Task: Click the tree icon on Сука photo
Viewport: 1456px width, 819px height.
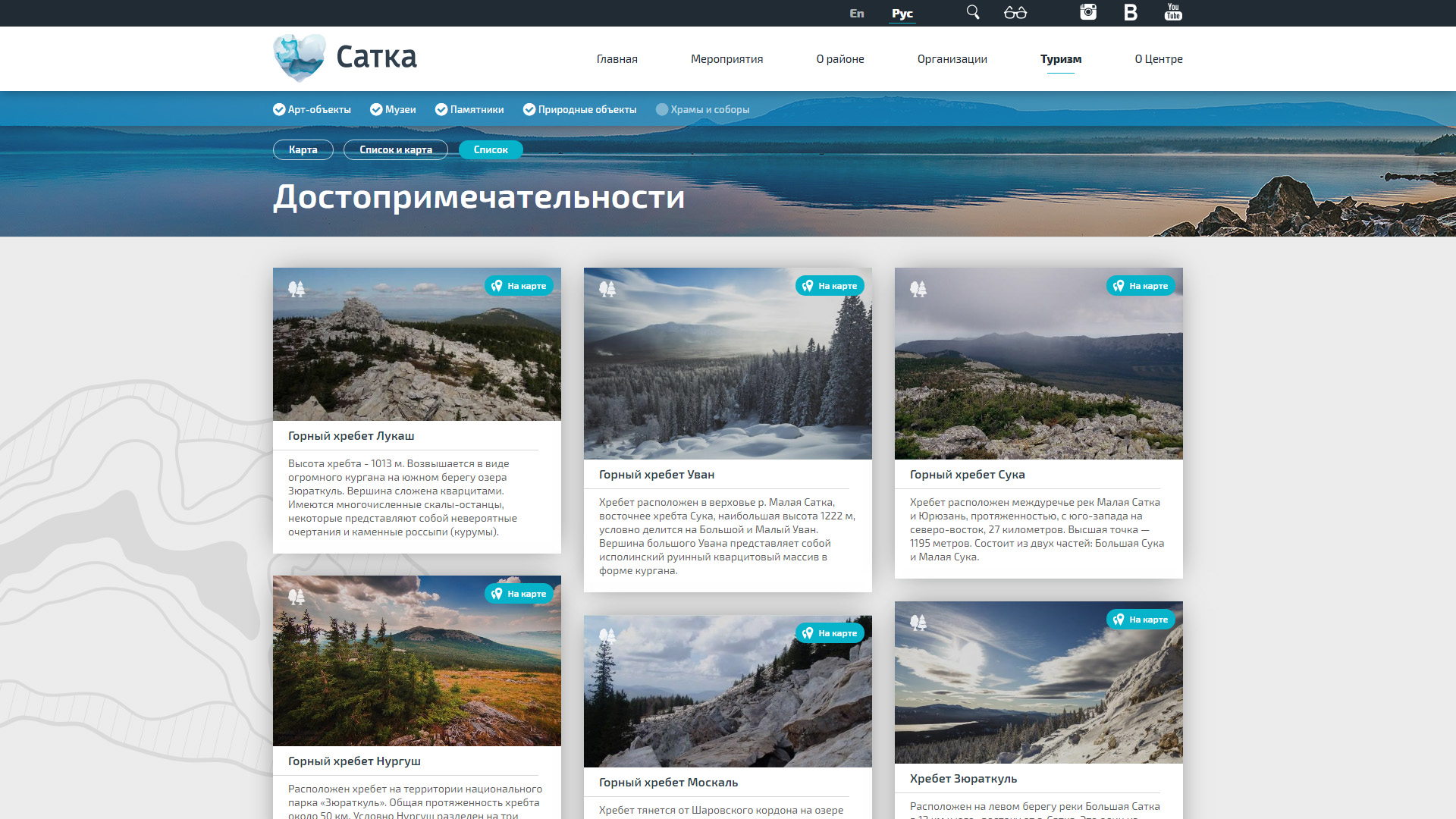Action: click(x=918, y=289)
